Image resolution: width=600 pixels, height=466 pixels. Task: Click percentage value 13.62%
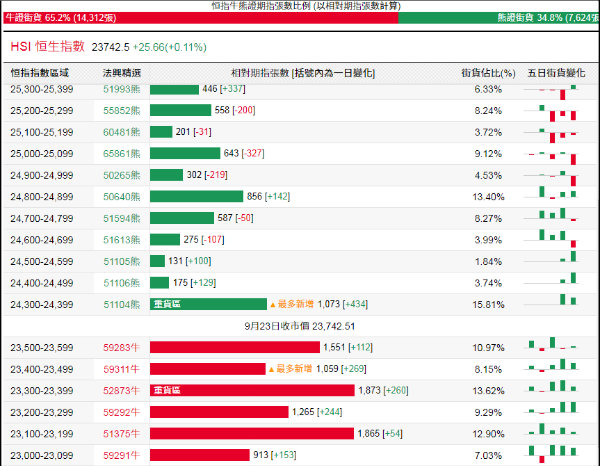pos(488,391)
